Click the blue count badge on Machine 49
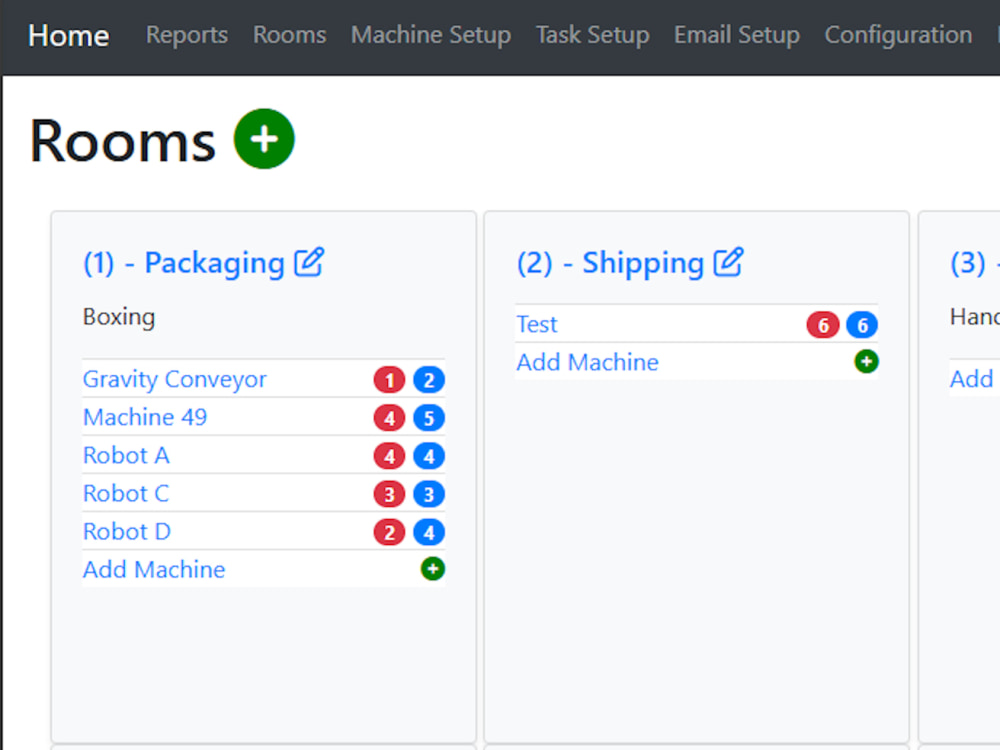1000x750 pixels. [430, 417]
